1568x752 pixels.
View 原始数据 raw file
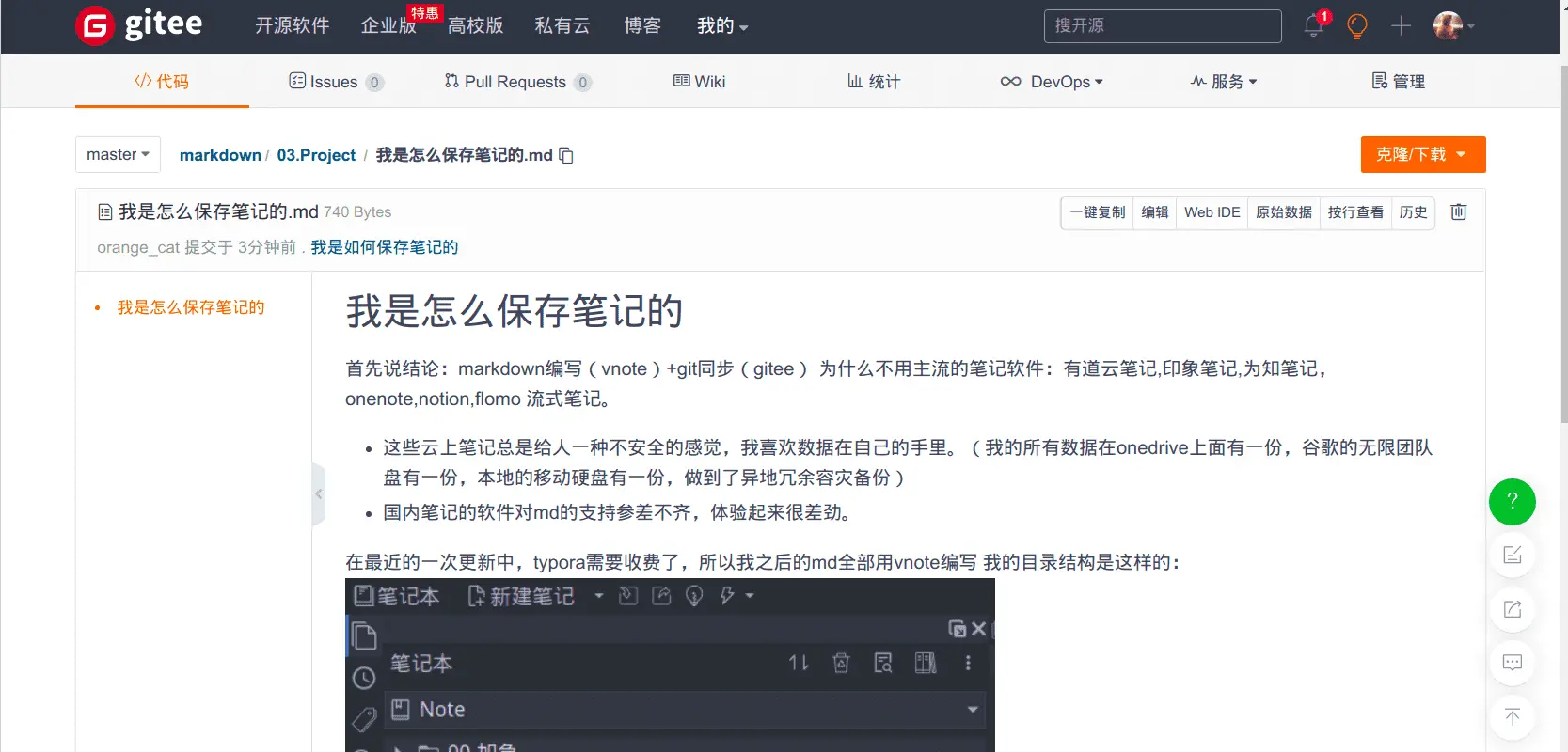pyautogui.click(x=1284, y=212)
